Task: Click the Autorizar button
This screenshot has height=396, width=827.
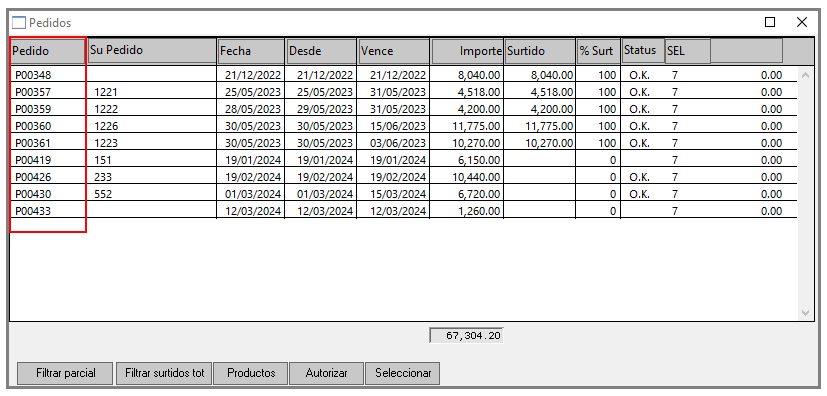Action: pos(326,373)
